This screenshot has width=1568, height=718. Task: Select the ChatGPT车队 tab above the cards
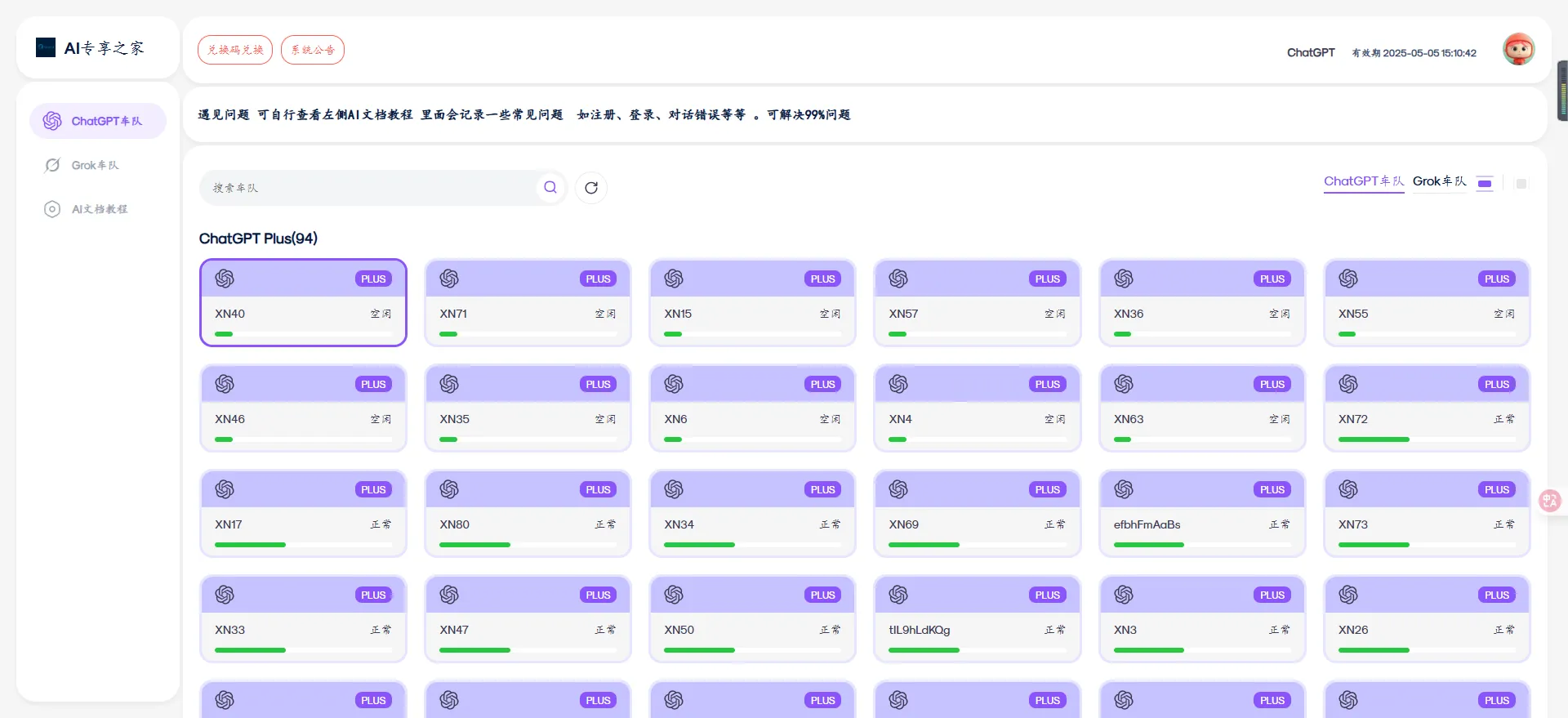pos(1364,181)
